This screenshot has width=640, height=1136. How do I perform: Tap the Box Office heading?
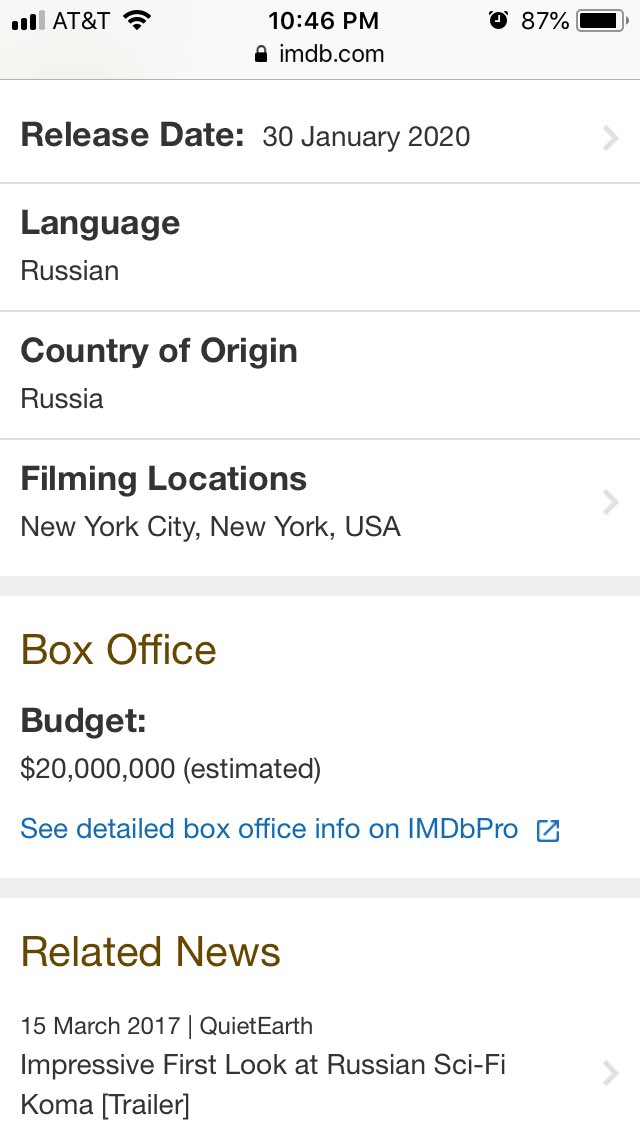118,650
